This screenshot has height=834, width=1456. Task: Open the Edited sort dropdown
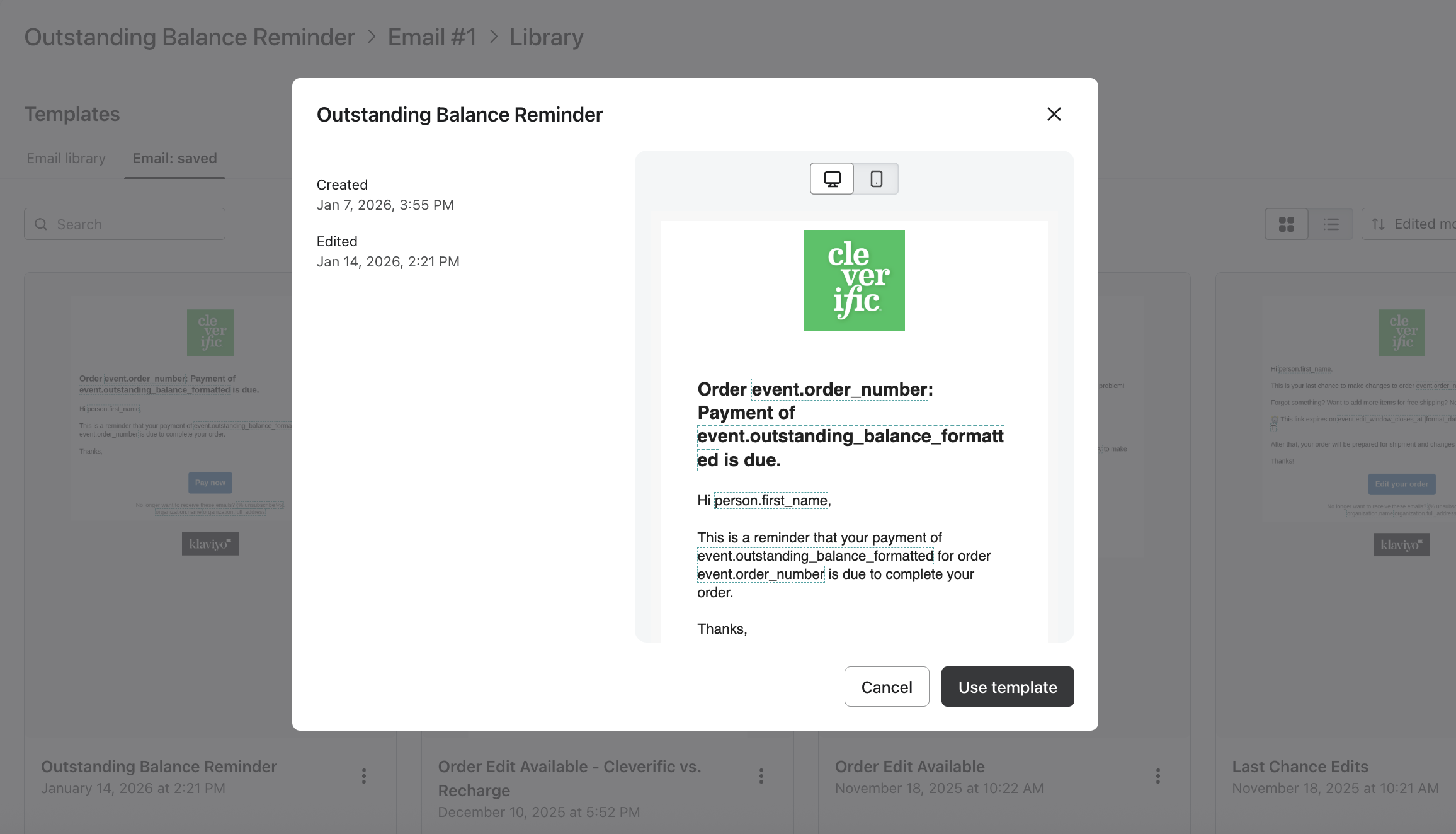point(1417,224)
